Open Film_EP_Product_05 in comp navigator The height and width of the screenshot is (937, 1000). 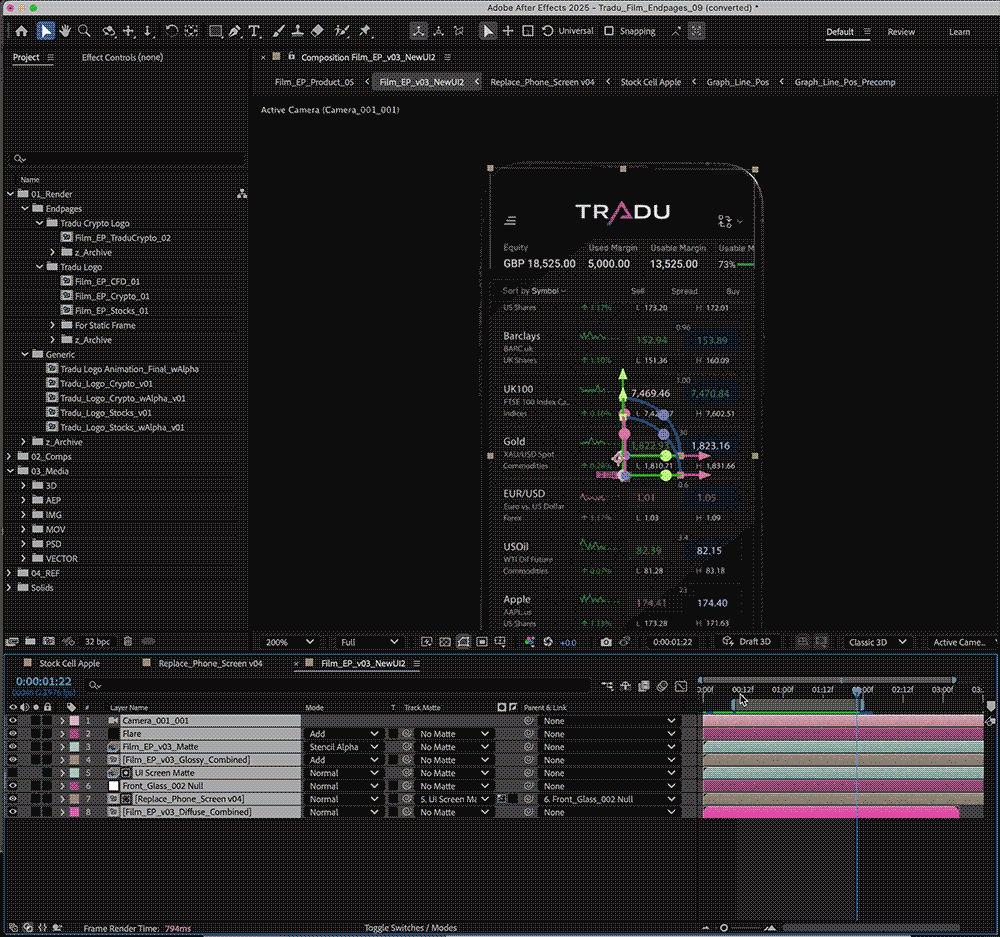[314, 82]
